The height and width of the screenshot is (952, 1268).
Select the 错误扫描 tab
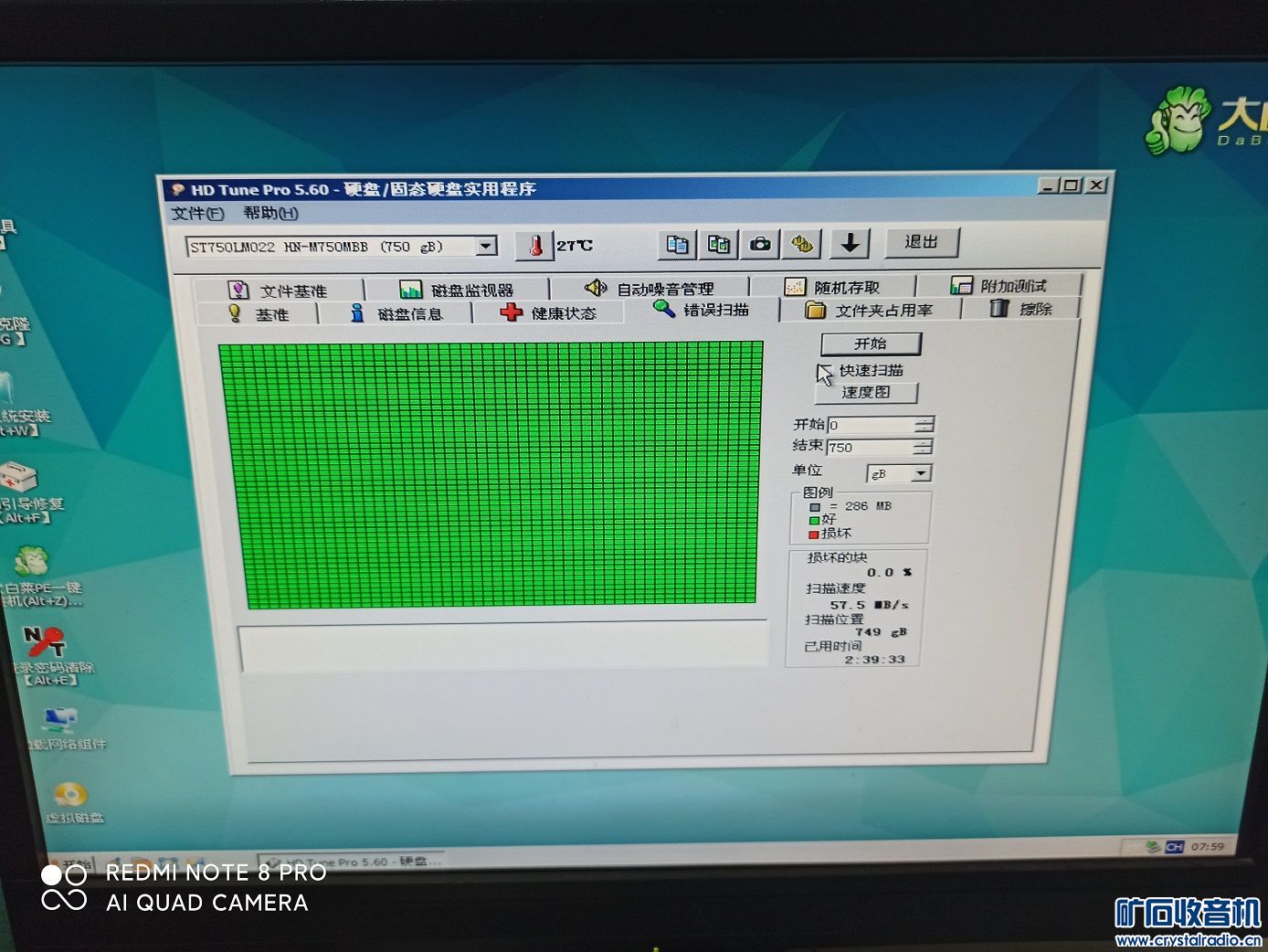pos(702,310)
